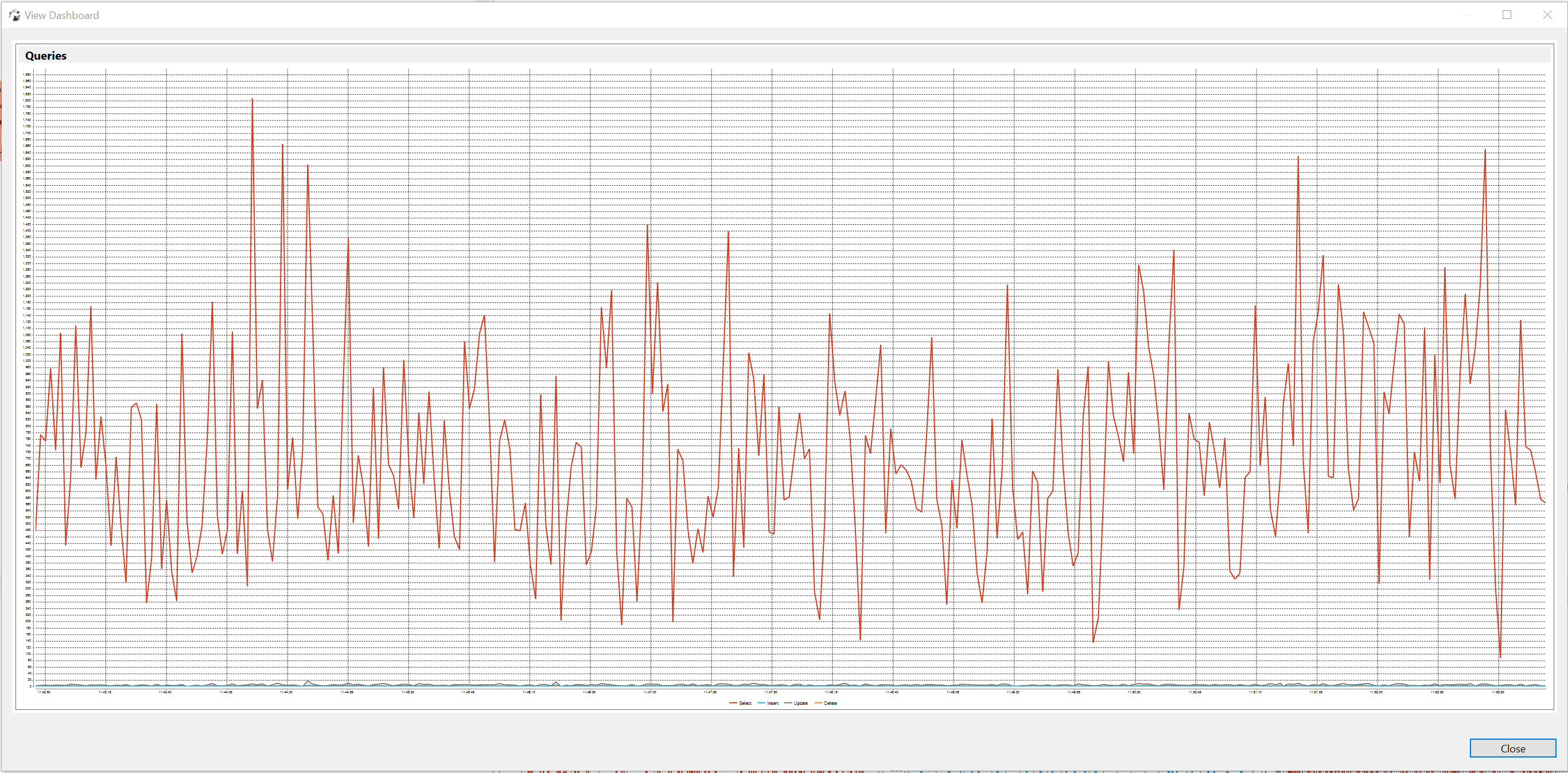Click the 0 value y-axis label

click(x=30, y=686)
